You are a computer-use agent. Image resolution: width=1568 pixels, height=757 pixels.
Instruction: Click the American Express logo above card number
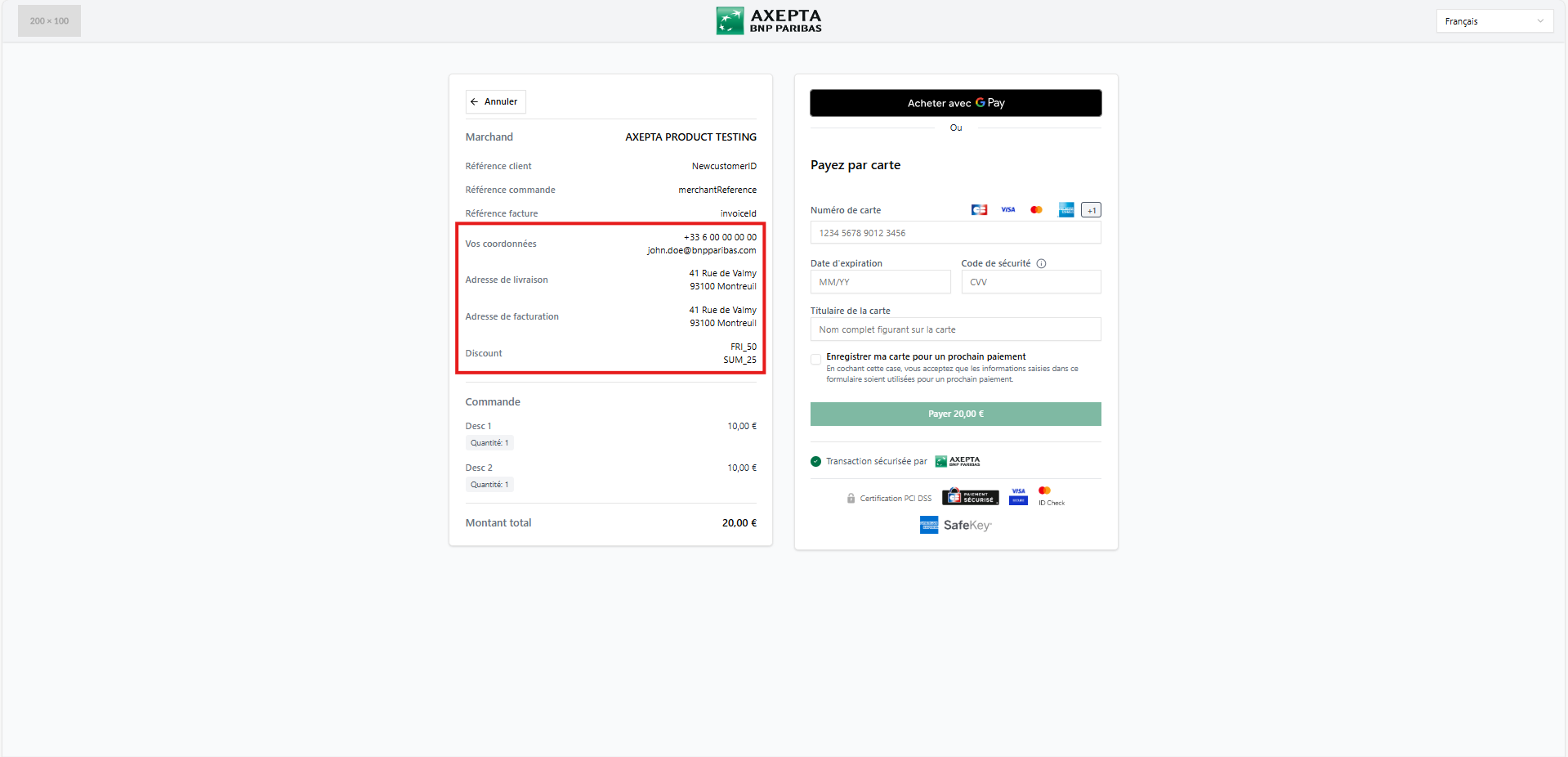click(x=1065, y=210)
